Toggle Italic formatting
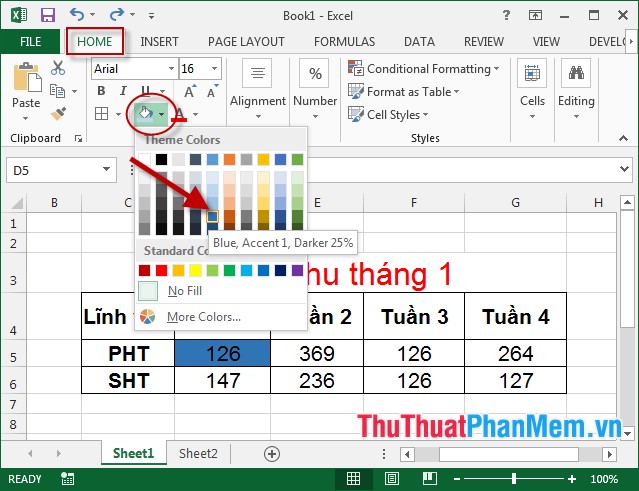Viewport: 639px width, 491px height. click(x=123, y=91)
